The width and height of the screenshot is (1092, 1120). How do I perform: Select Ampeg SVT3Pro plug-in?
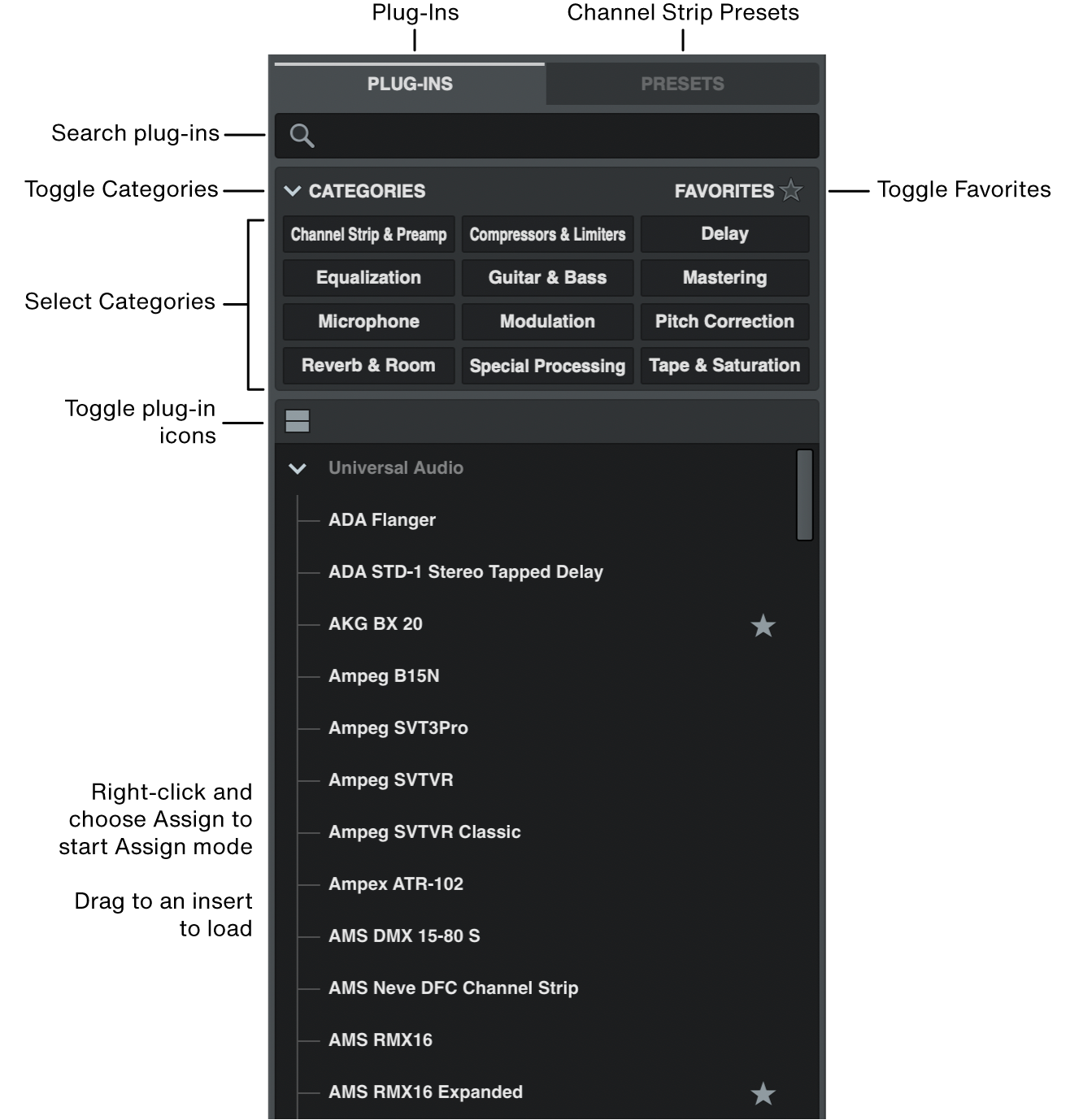tap(398, 728)
